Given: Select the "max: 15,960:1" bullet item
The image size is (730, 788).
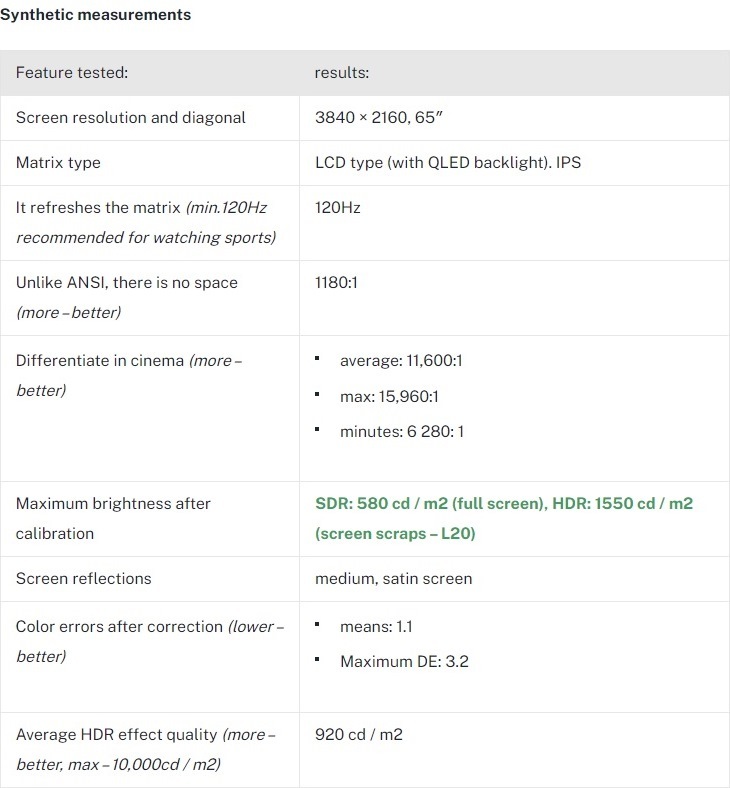Looking at the screenshot, I should click(x=389, y=396).
